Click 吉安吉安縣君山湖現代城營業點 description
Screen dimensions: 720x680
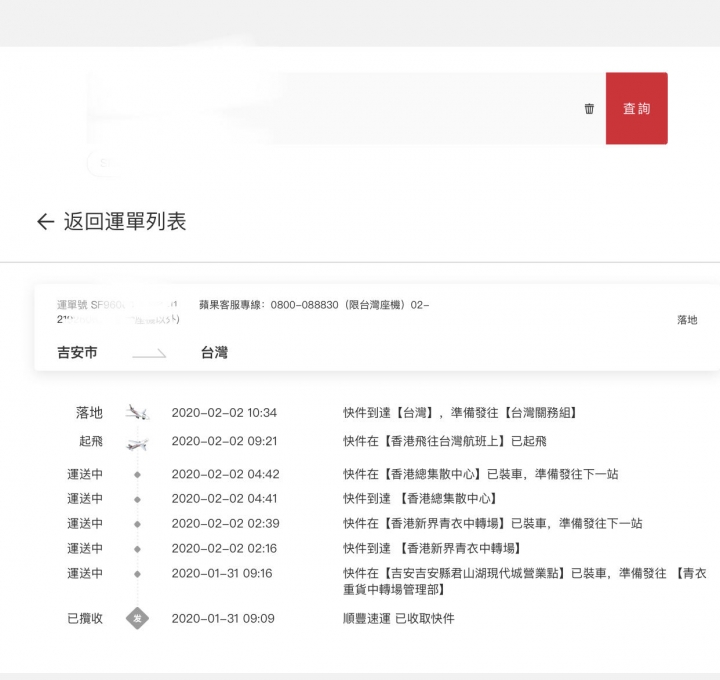tap(525, 581)
